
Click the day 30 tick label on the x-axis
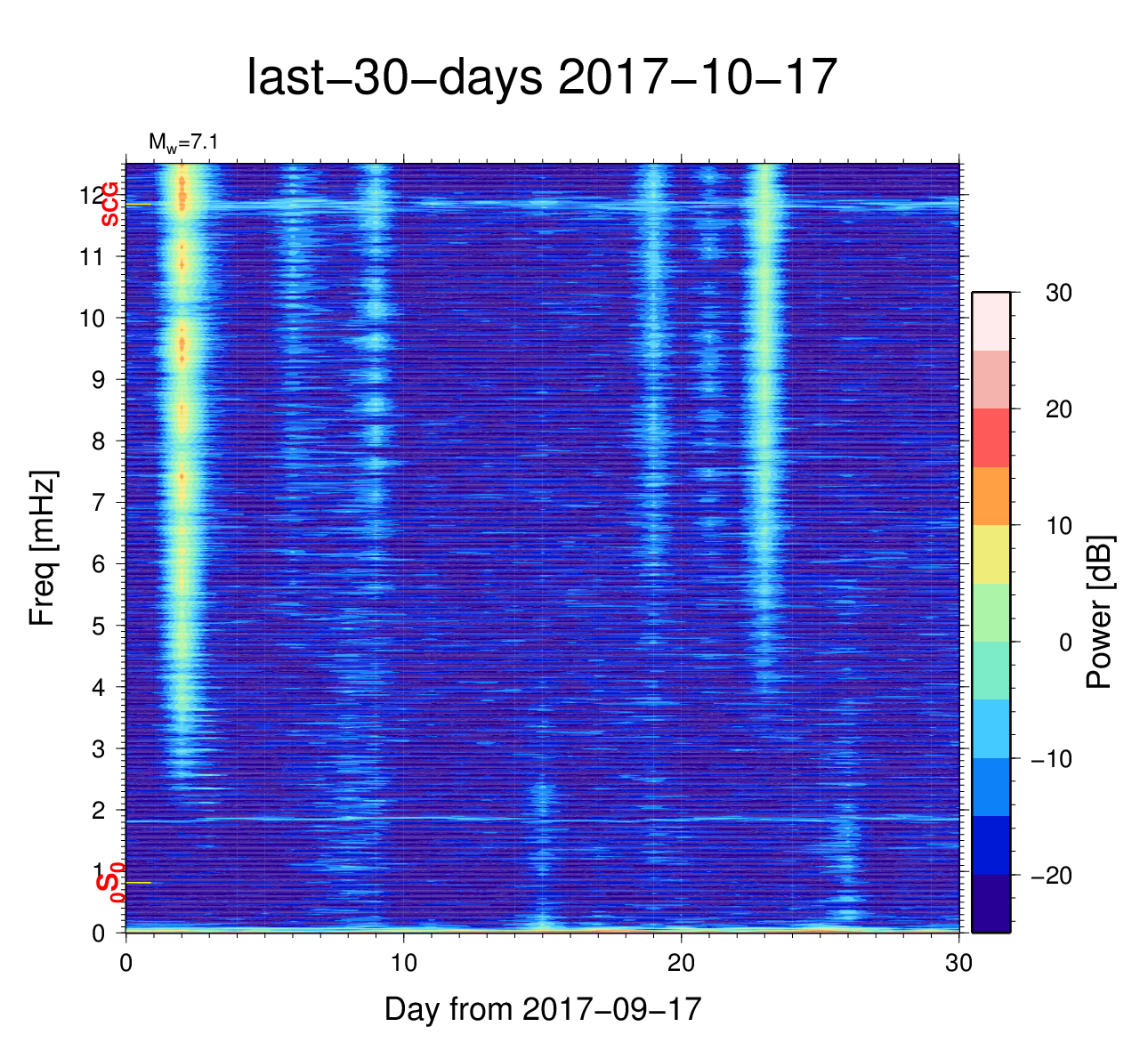click(x=958, y=964)
